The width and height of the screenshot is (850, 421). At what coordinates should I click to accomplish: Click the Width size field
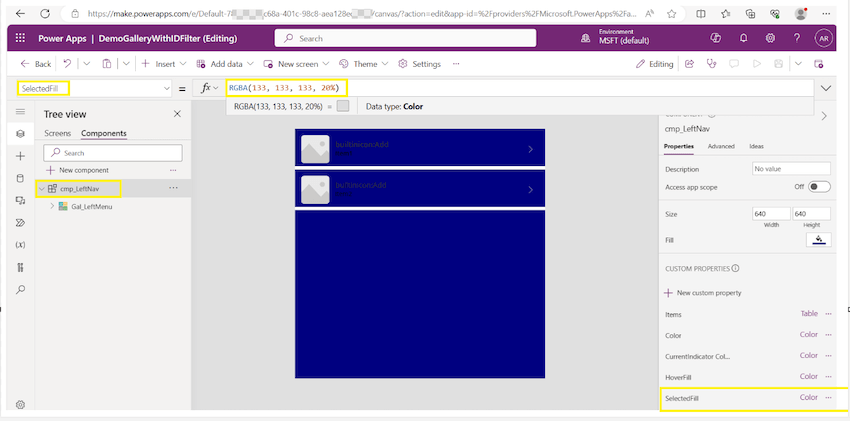pyautogui.click(x=771, y=214)
